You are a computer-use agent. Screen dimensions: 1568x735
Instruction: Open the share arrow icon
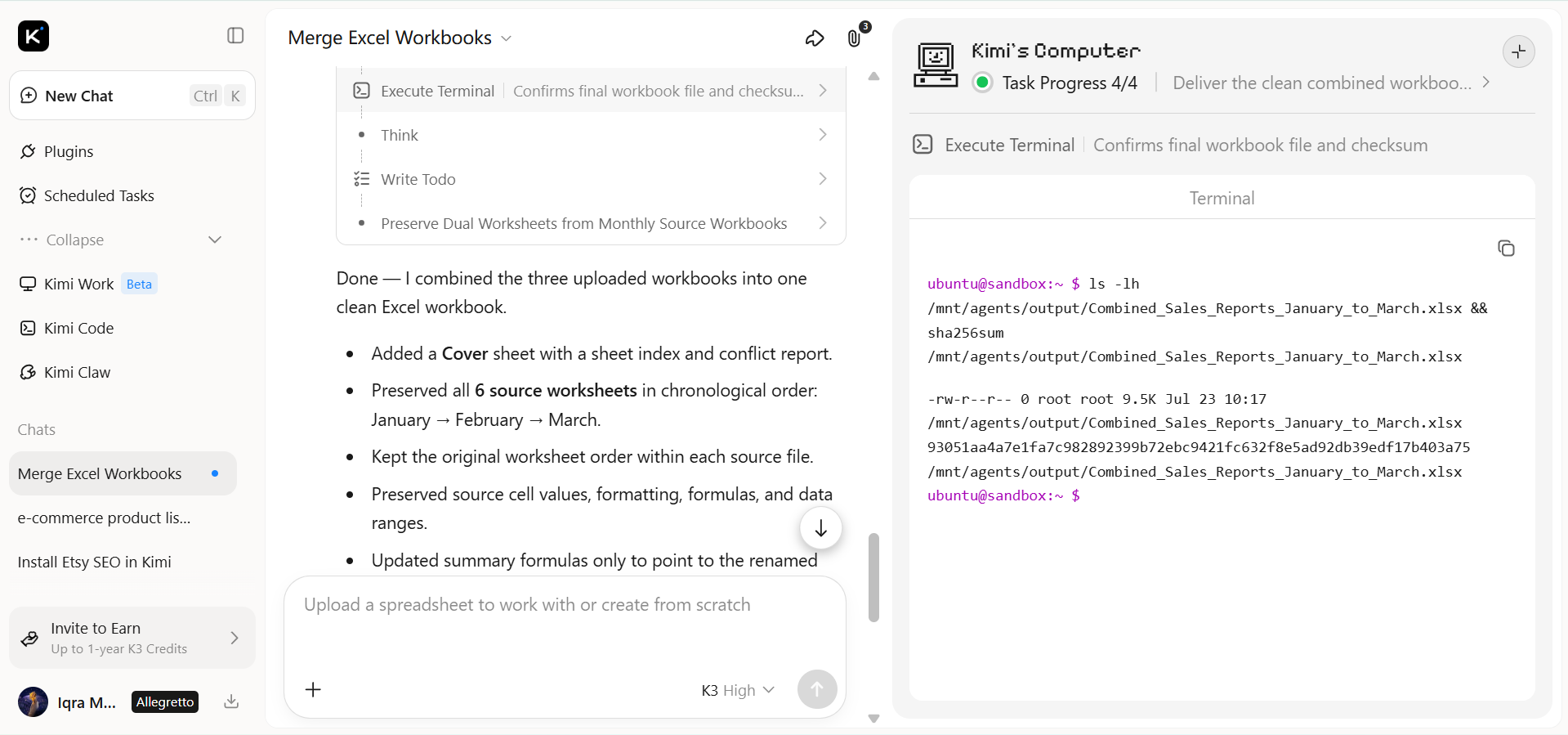[815, 38]
